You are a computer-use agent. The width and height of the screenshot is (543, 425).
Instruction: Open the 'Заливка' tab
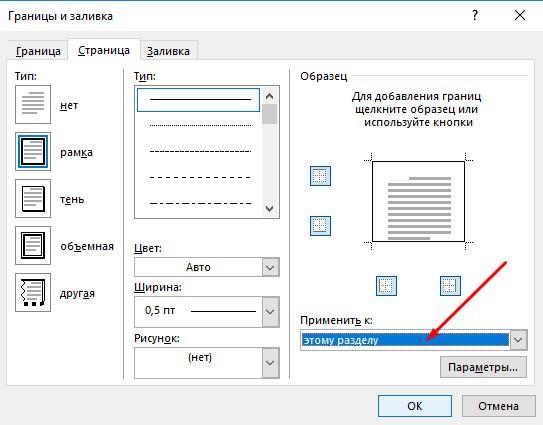(x=168, y=51)
